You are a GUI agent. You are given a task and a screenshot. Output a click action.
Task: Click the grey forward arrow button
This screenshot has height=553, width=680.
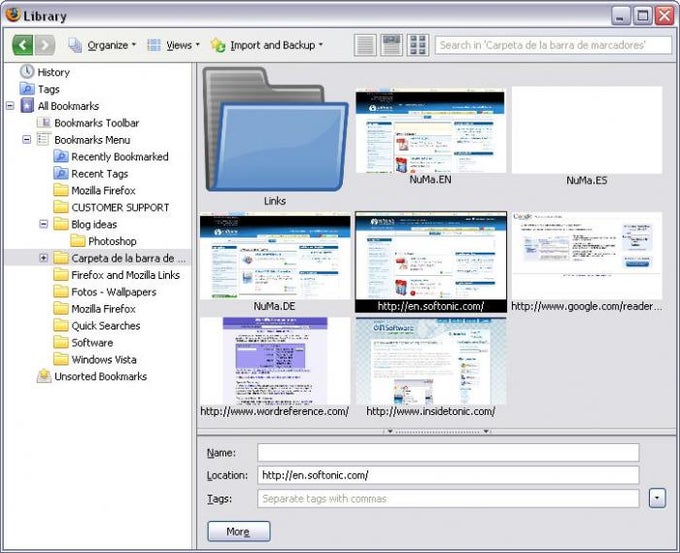[x=45, y=45]
